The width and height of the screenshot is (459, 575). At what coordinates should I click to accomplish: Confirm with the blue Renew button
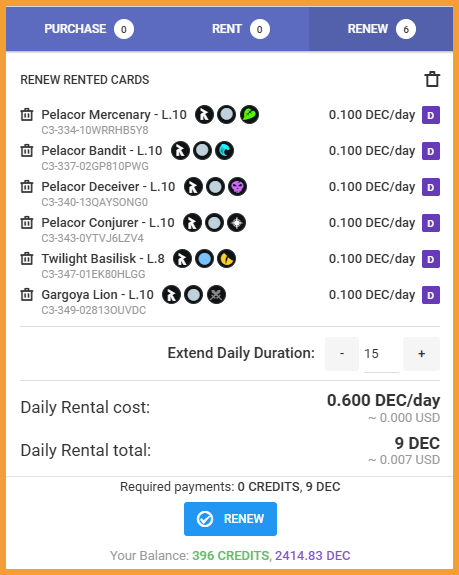[x=230, y=519]
